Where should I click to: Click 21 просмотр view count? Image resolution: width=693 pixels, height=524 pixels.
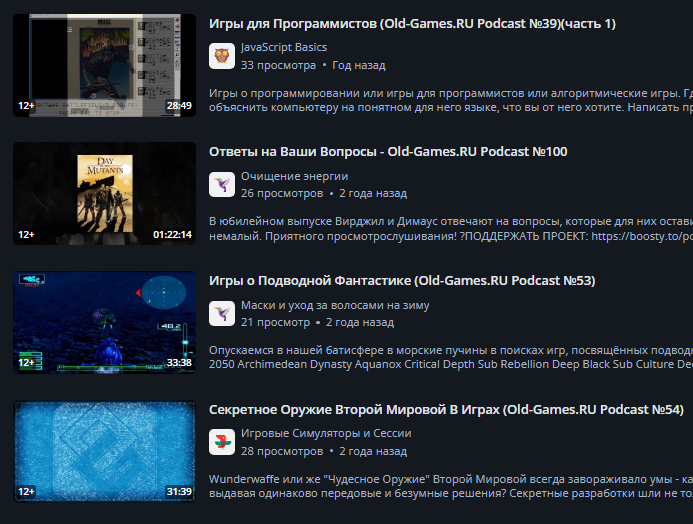pos(275,323)
